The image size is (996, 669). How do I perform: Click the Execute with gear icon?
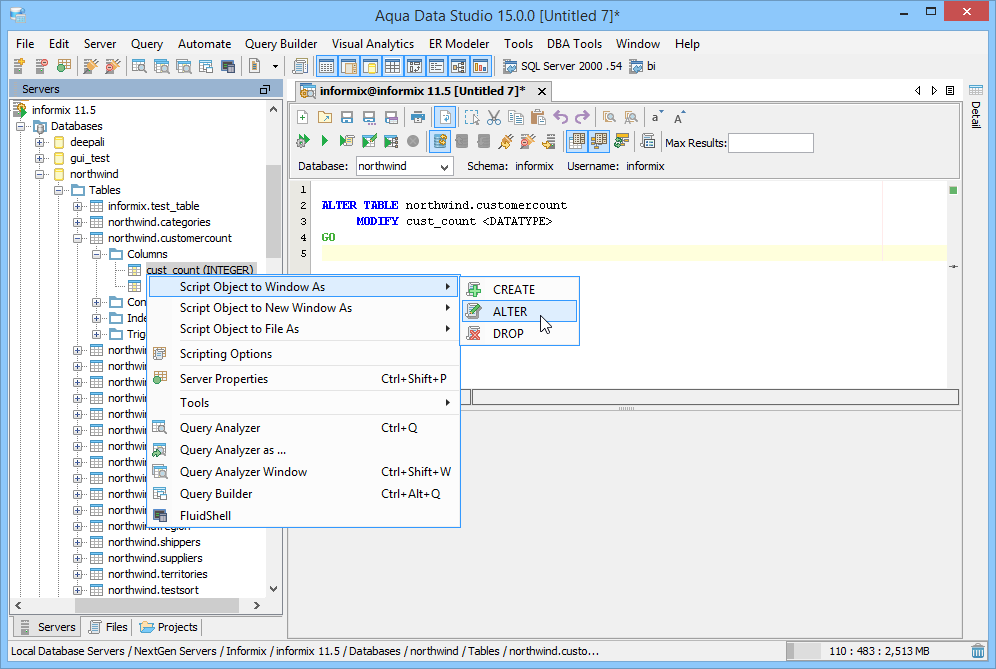302,141
